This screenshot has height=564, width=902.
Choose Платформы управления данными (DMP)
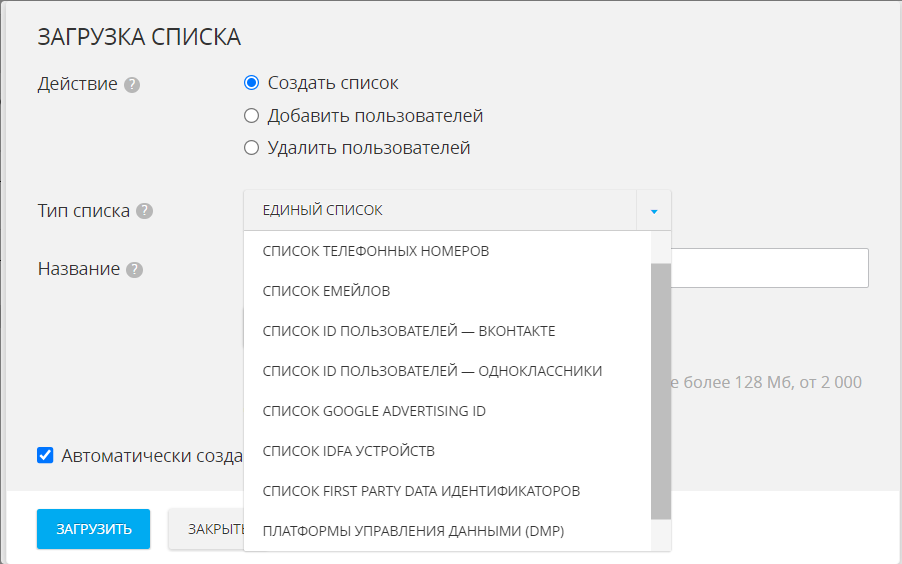coord(413,531)
